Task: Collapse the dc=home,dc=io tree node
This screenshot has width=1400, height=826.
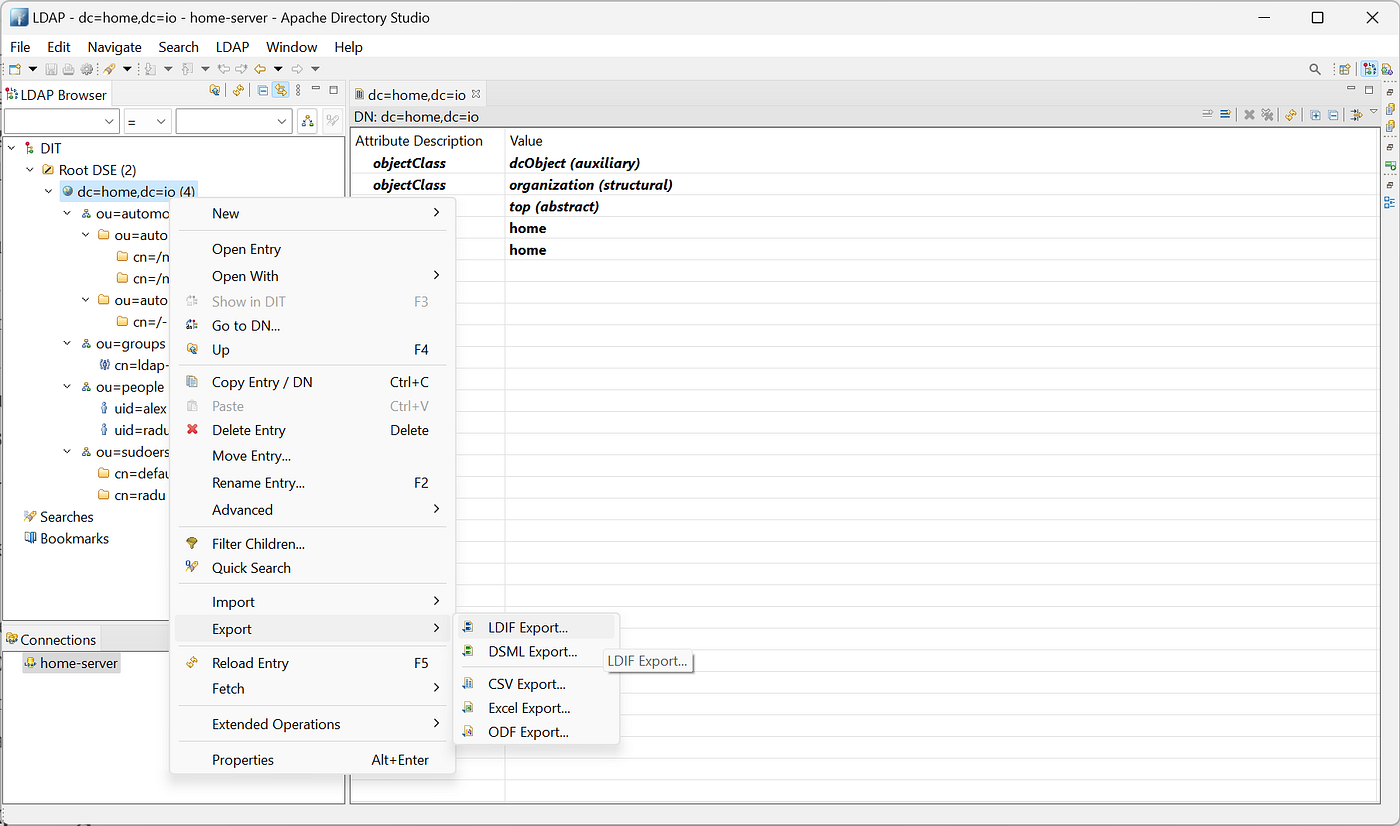Action: pyautogui.click(x=48, y=192)
